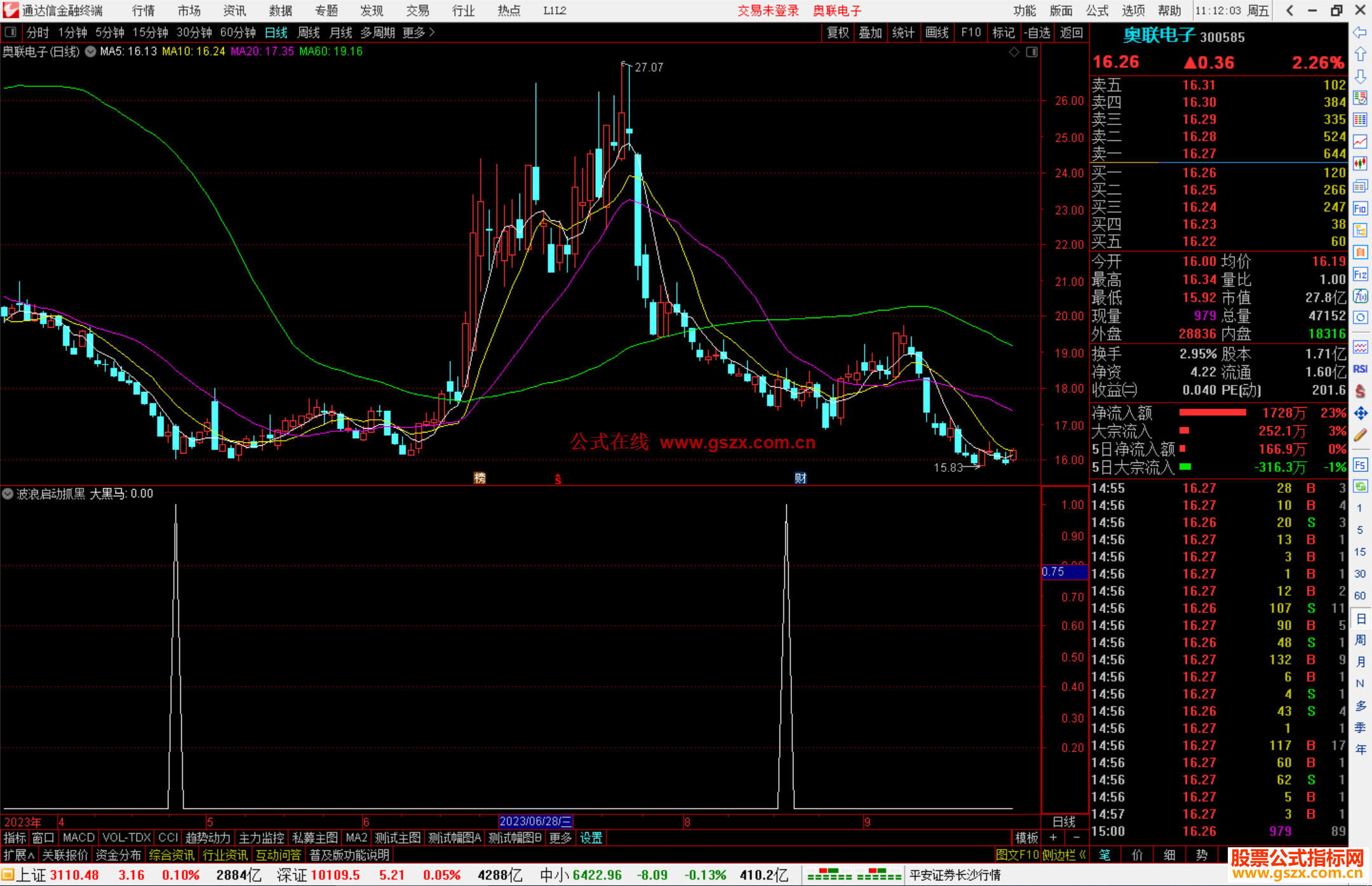Collapse the 侧边栏 sidebar chevron
This screenshot has width=1372, height=886.
(1082, 855)
